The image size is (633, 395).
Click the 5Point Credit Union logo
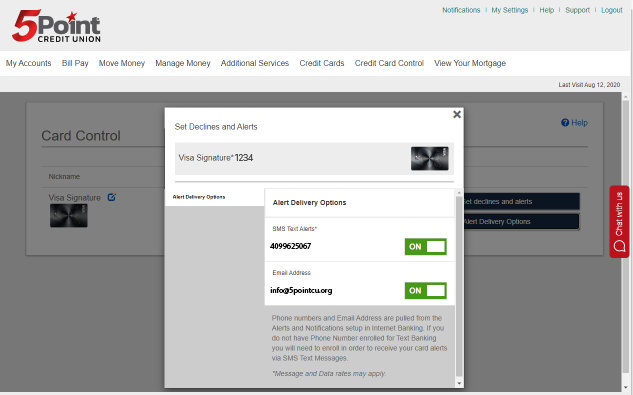56,26
